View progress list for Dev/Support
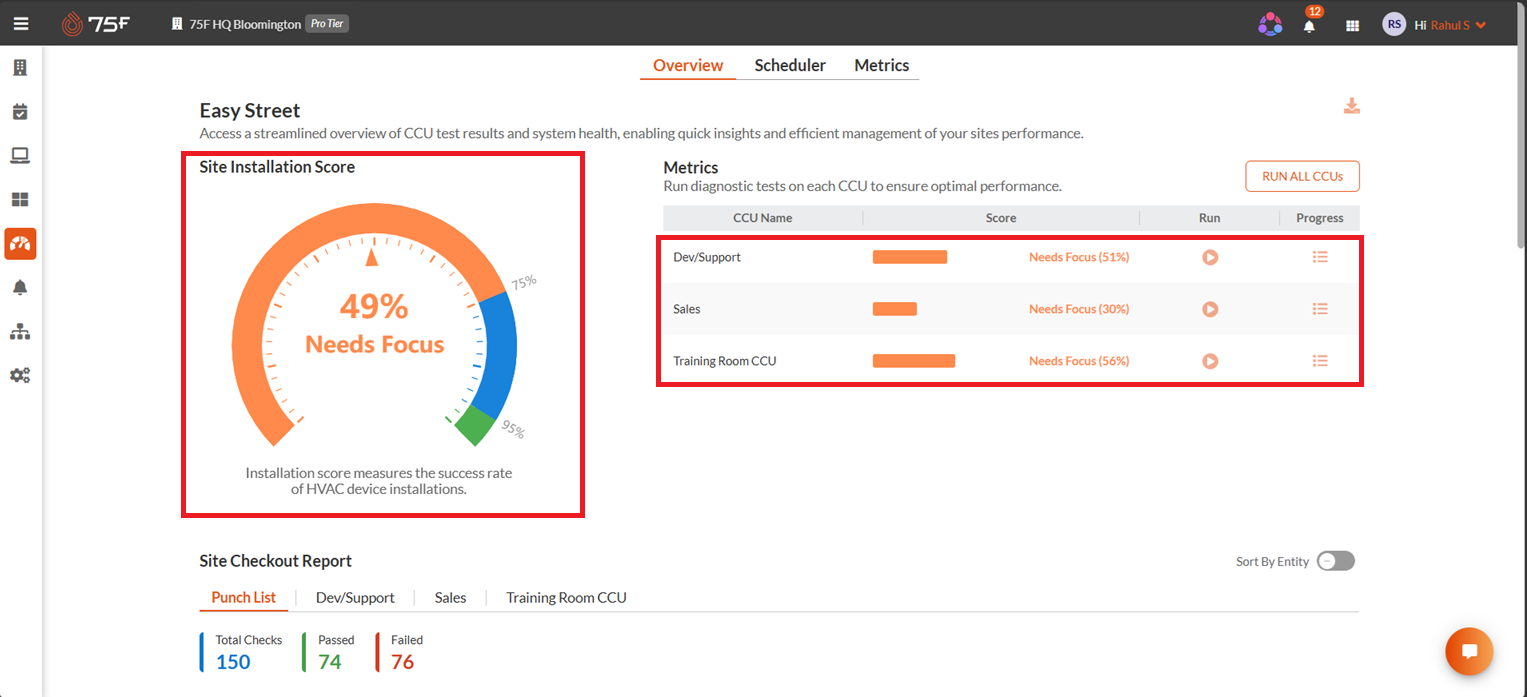 [1320, 257]
